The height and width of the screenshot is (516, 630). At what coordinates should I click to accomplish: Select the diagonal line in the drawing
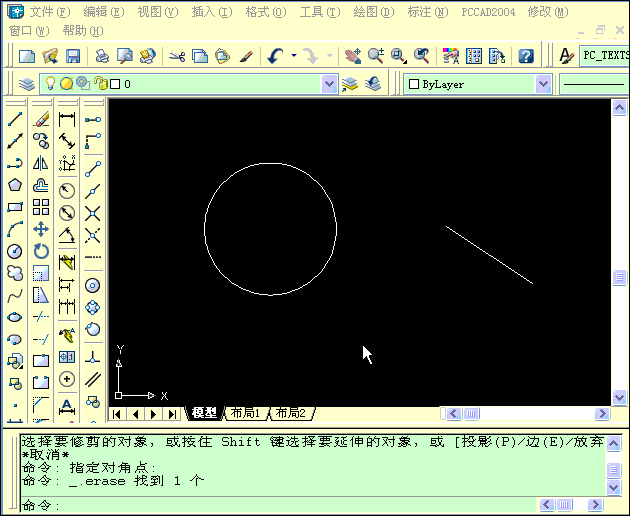pyautogui.click(x=489, y=255)
